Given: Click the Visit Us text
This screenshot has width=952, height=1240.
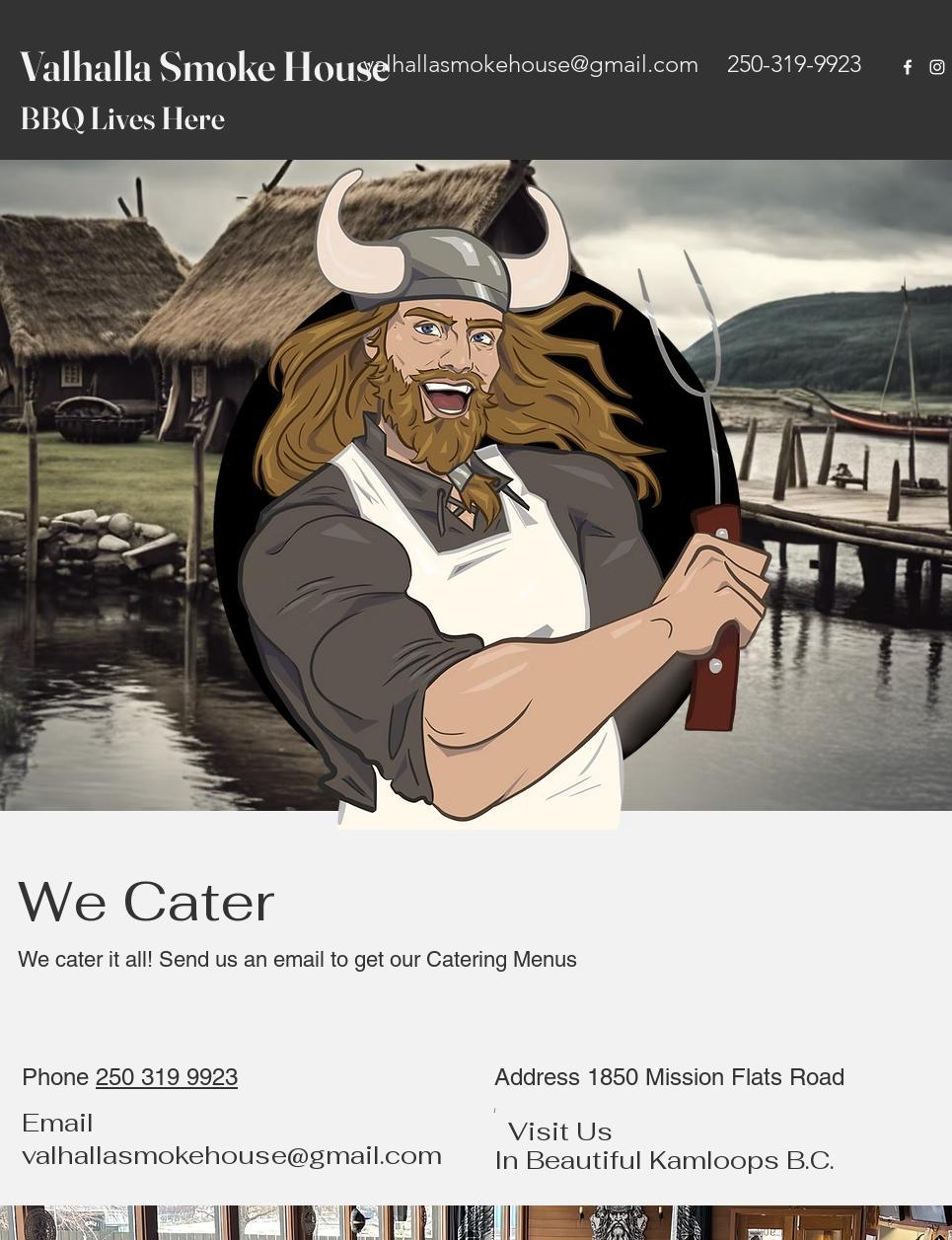Looking at the screenshot, I should tap(559, 1131).
